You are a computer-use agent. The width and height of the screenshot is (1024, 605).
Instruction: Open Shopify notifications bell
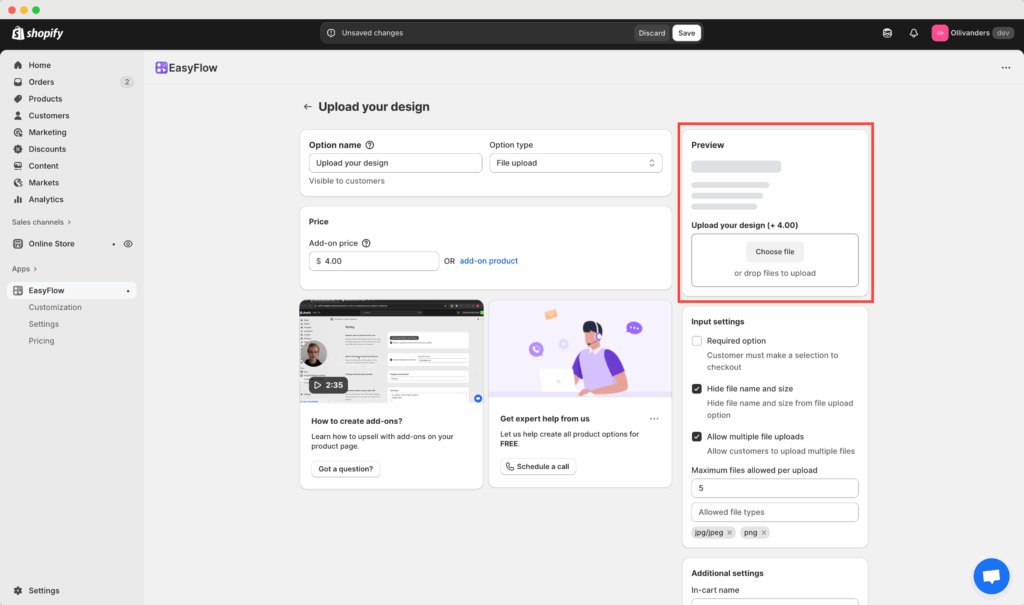(913, 32)
